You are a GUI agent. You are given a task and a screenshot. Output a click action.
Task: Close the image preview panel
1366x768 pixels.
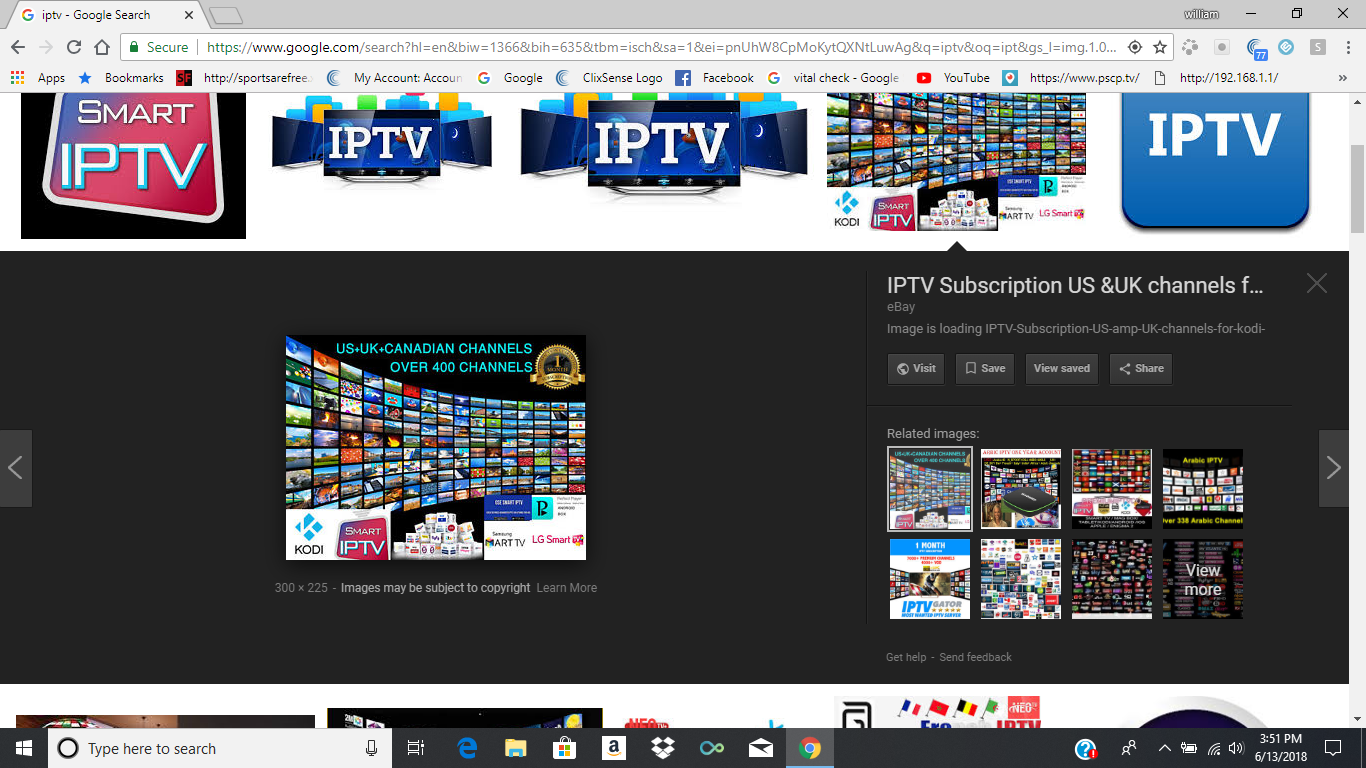pos(1317,284)
